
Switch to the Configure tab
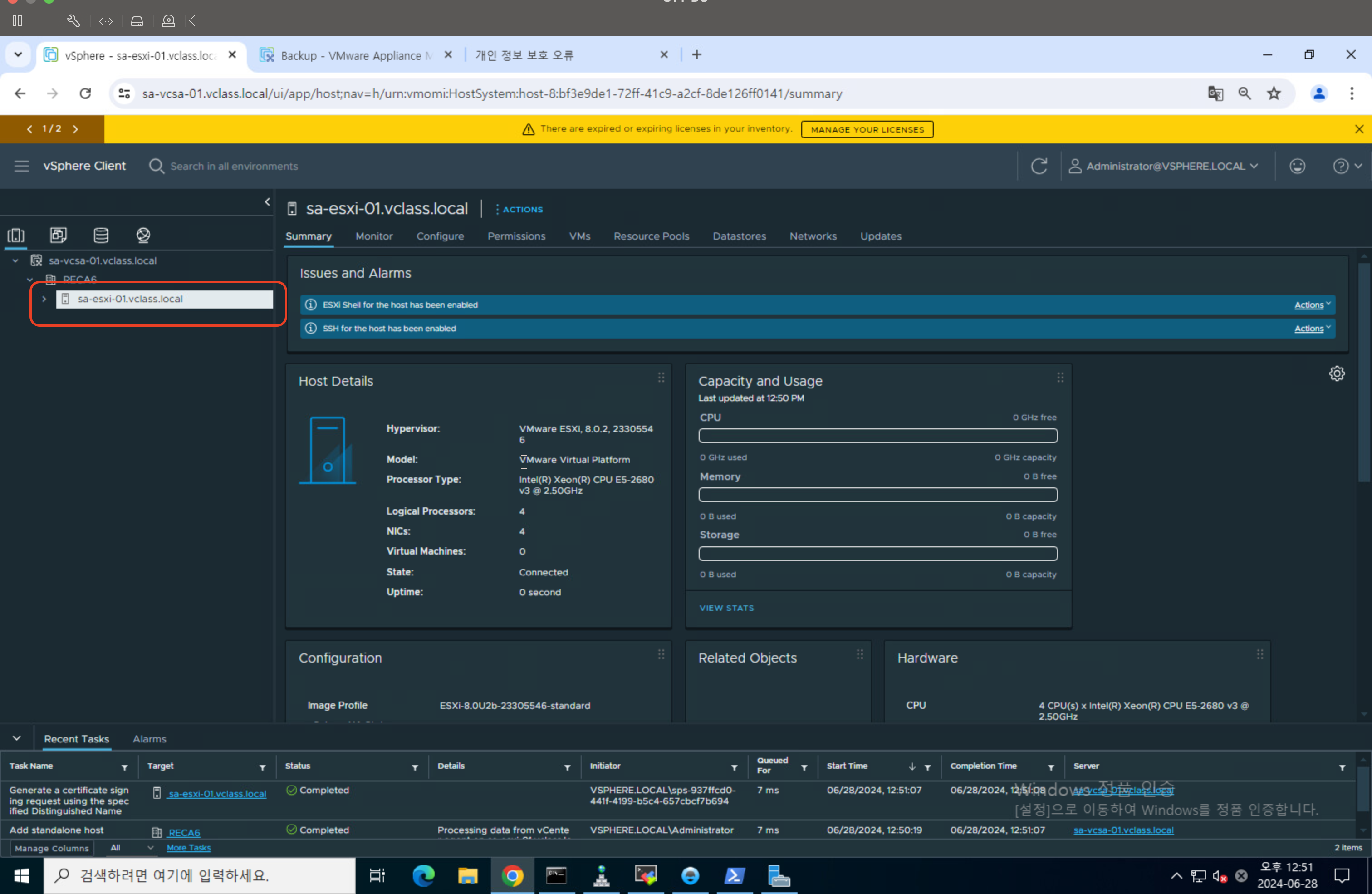click(x=440, y=236)
